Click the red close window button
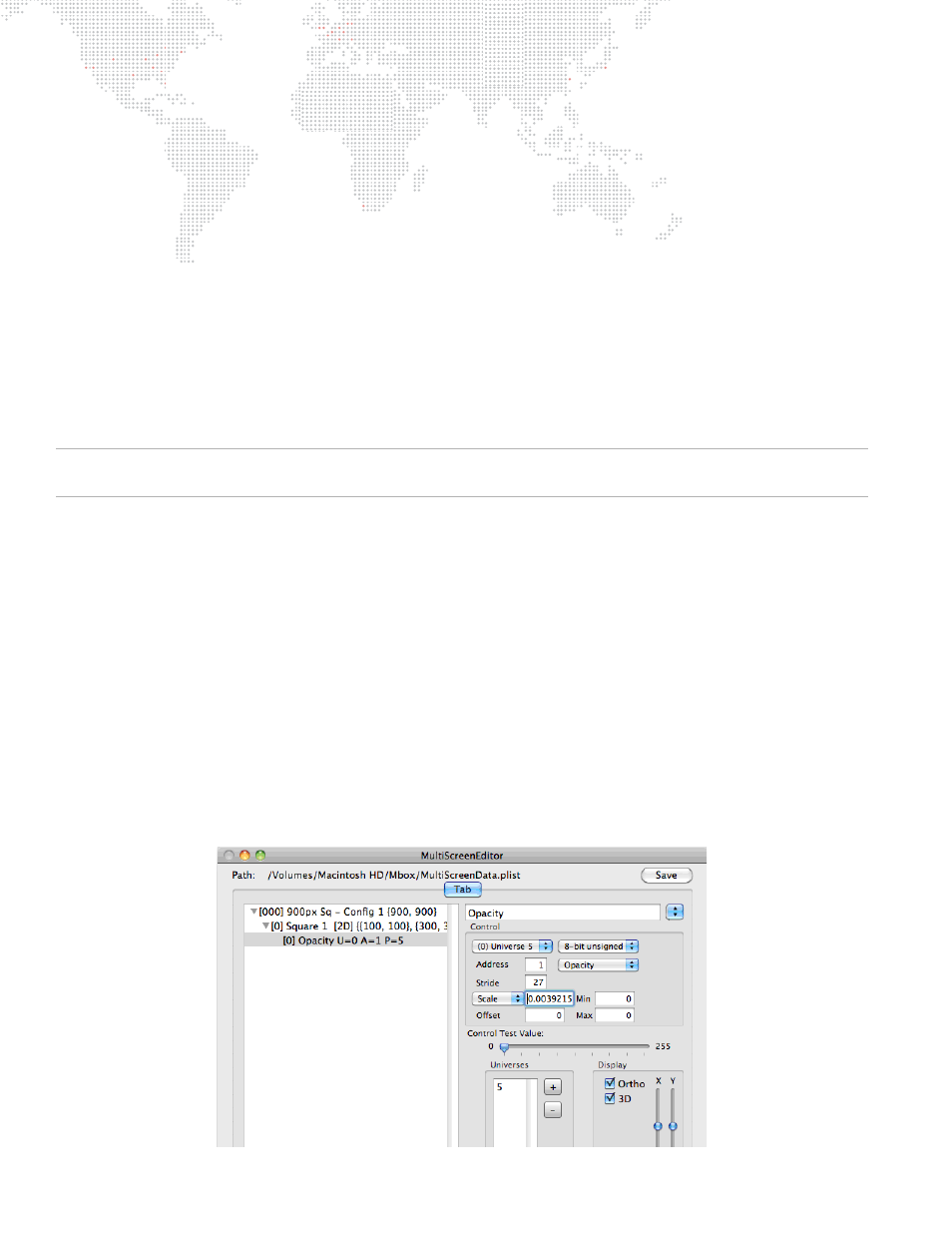The height and width of the screenshot is (1233, 952). click(x=229, y=856)
